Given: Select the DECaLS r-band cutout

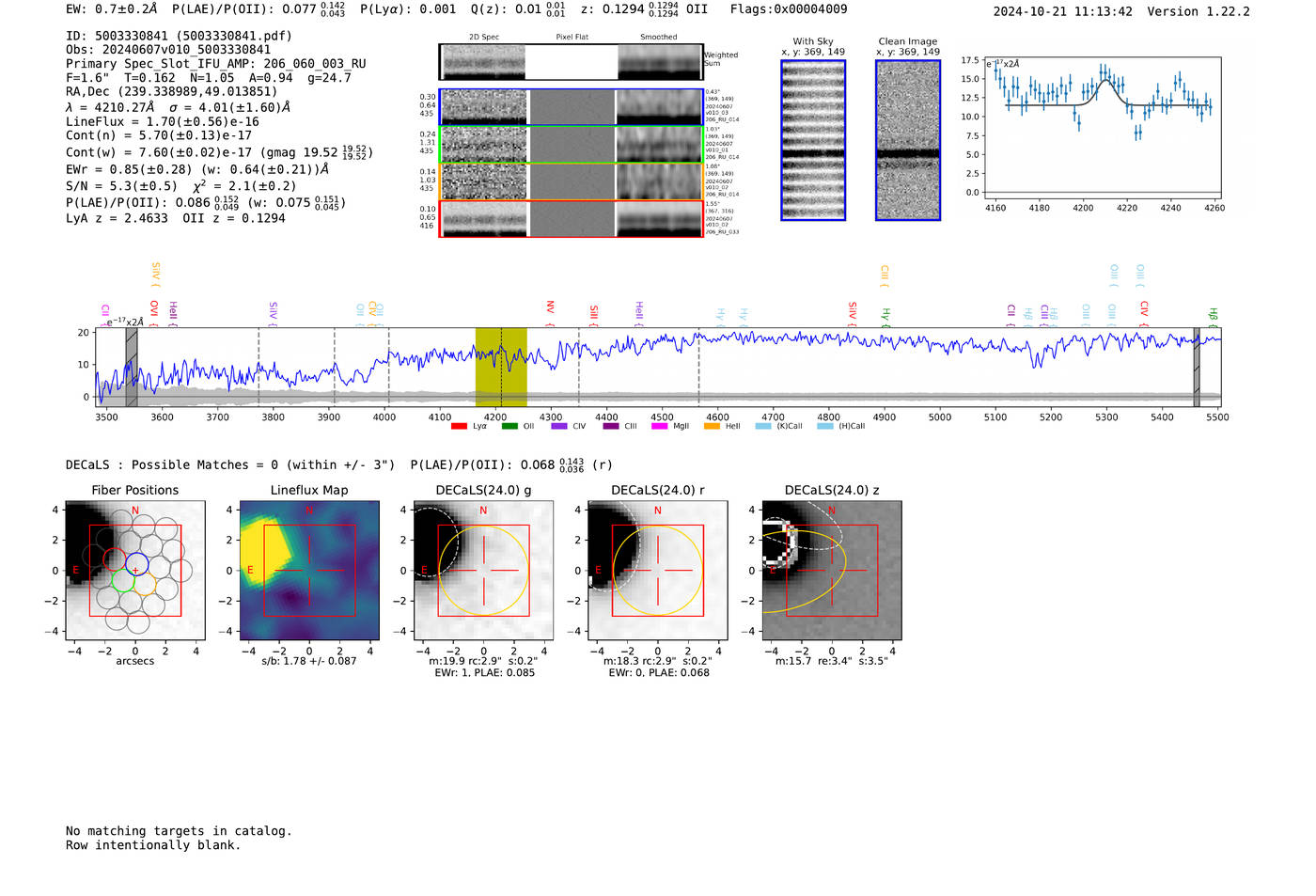Looking at the screenshot, I should coord(657,570).
